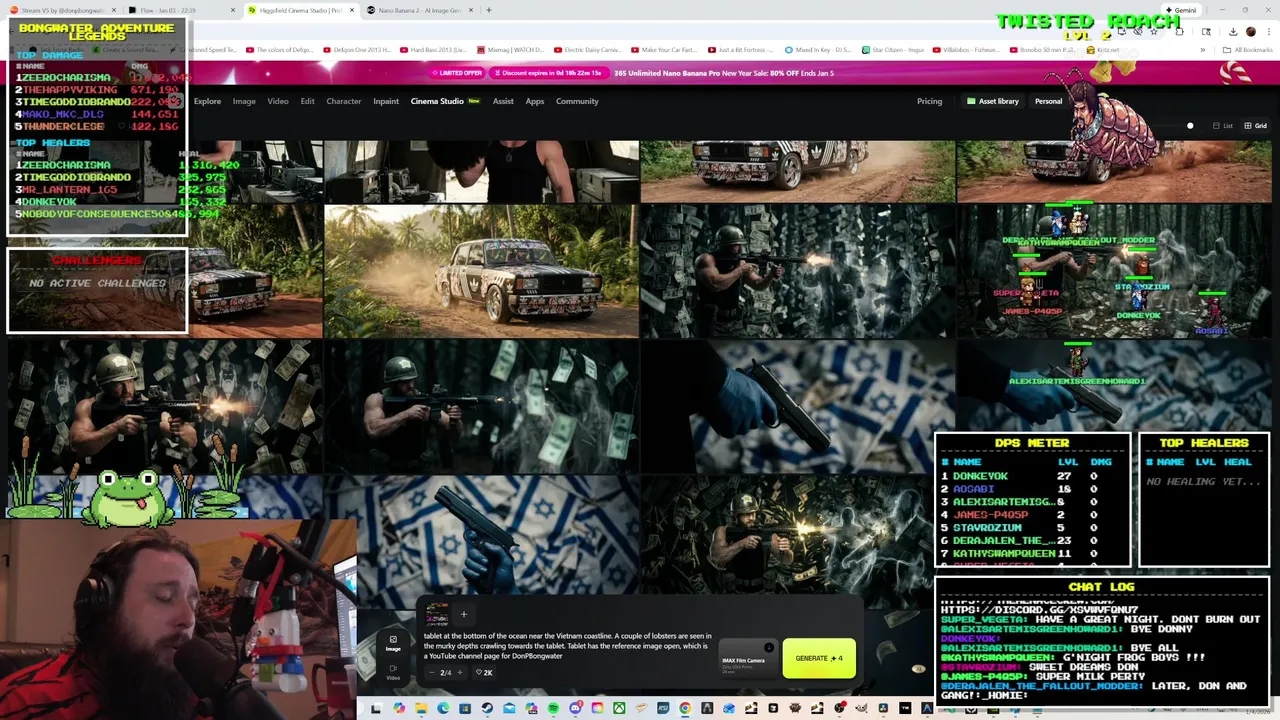Open Xbox app from the taskbar
This screenshot has height=720, width=1280.
[619, 708]
